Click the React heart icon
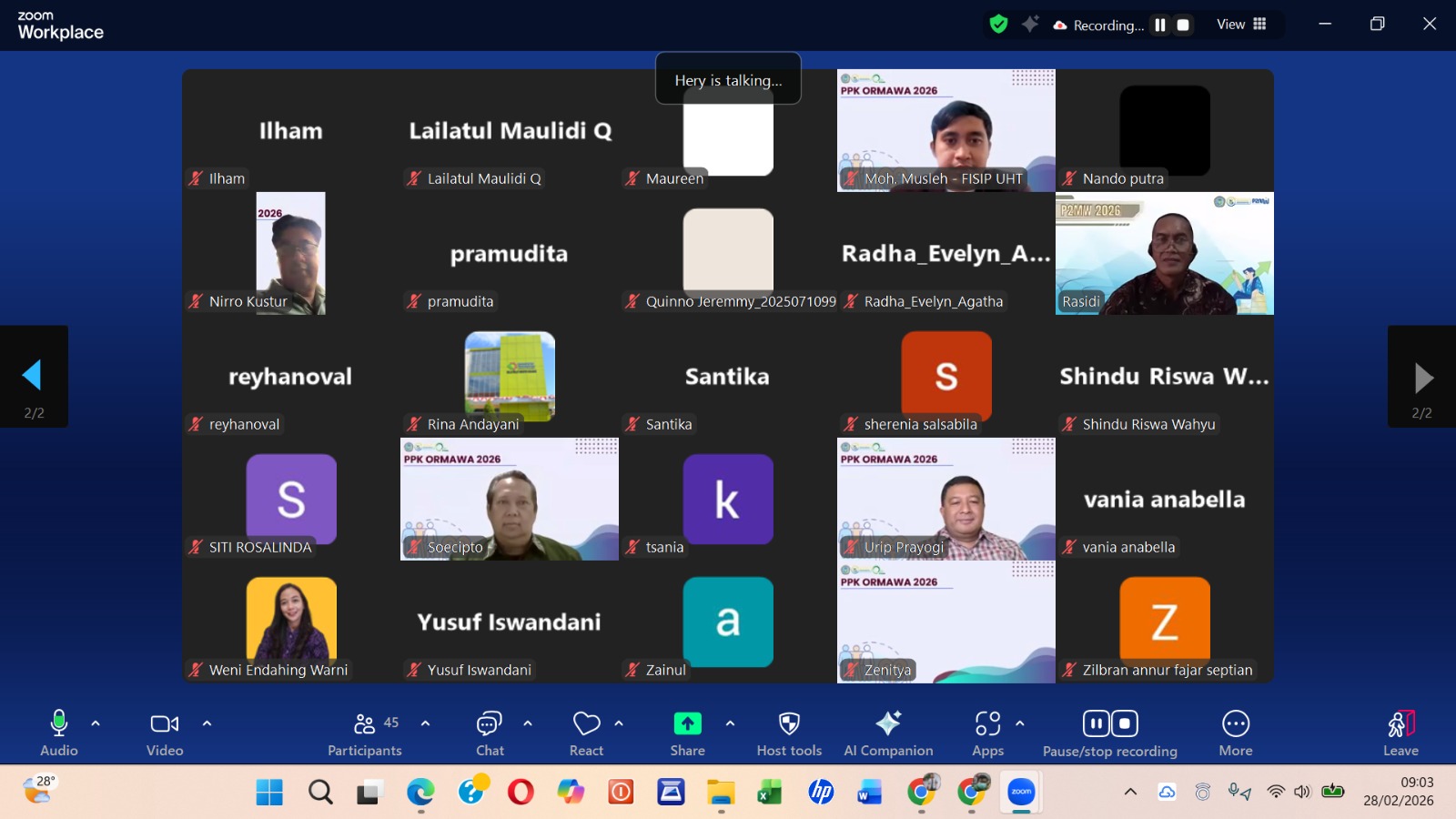1456x819 pixels. click(586, 732)
